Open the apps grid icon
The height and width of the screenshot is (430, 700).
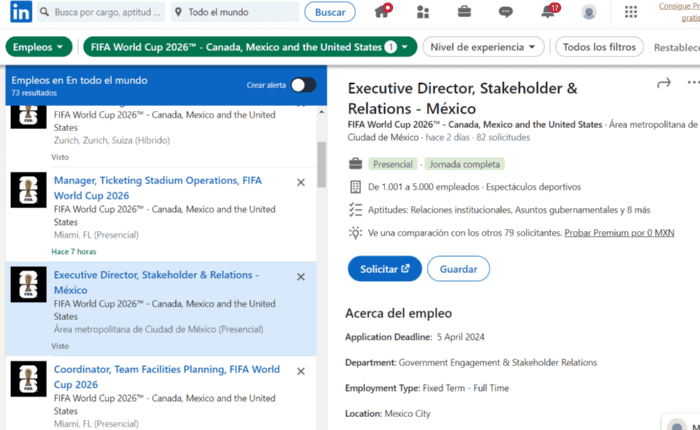pyautogui.click(x=630, y=12)
